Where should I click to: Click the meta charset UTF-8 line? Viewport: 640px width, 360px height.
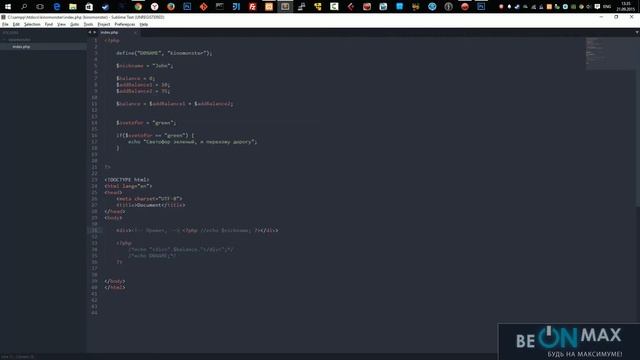(x=149, y=199)
